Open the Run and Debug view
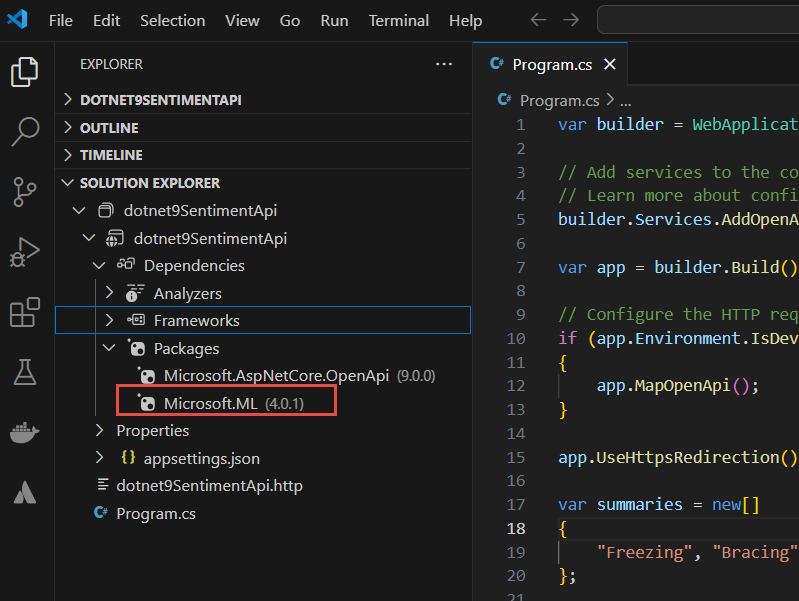 (x=24, y=252)
